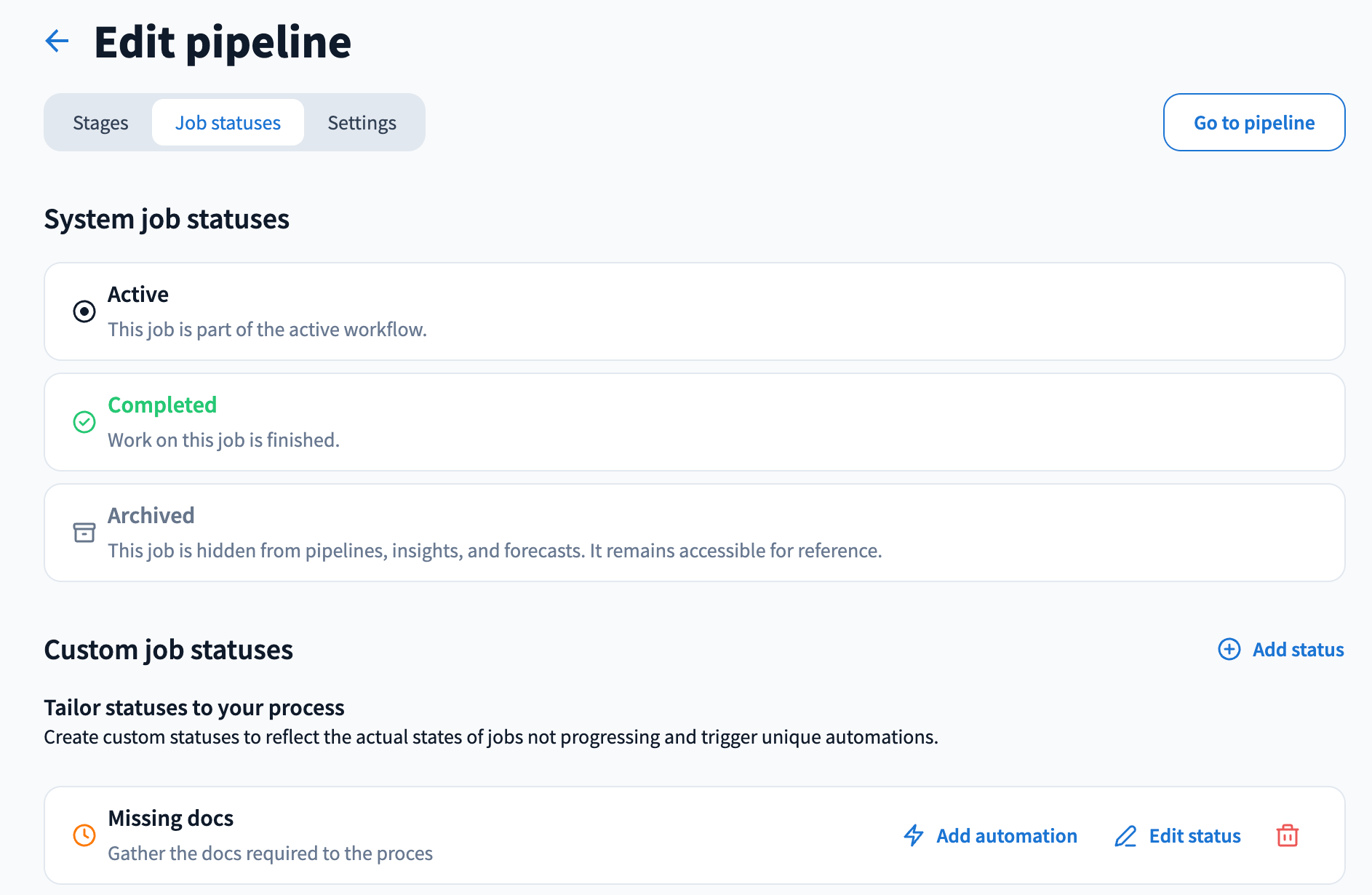Click the lightning bolt automation icon
This screenshot has height=895, width=1372.
914,835
